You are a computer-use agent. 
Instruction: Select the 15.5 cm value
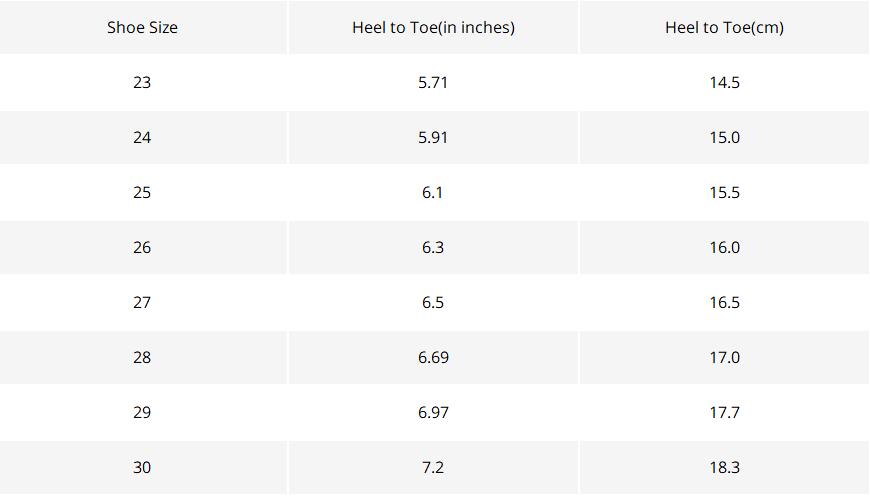(724, 192)
